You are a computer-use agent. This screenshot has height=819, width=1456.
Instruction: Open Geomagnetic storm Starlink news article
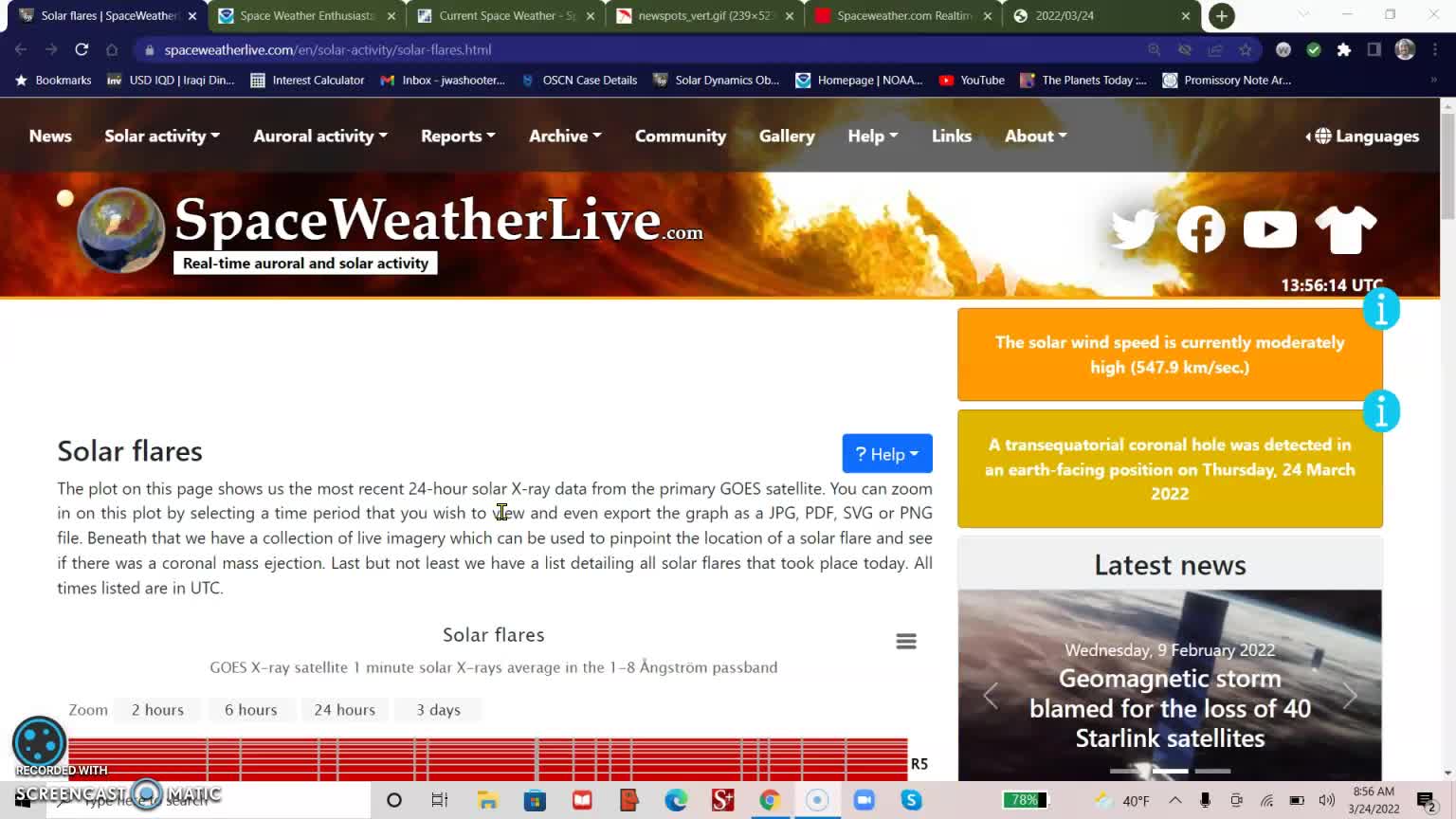click(x=1170, y=708)
